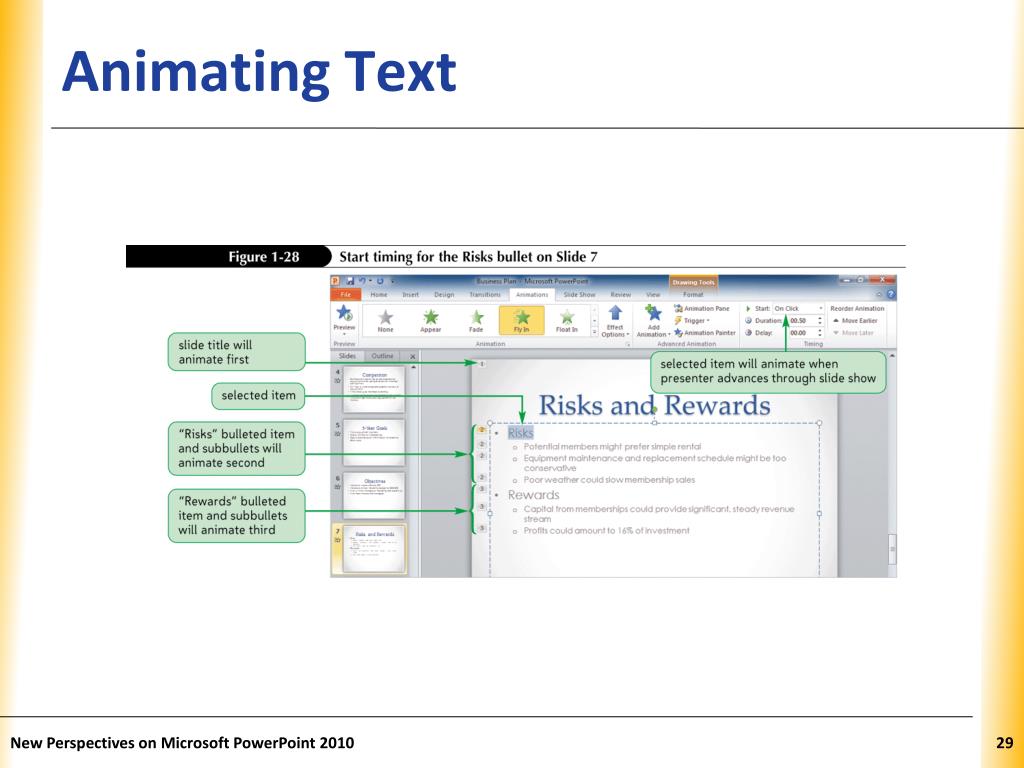1024x768 pixels.
Task: Switch to the Design ribbon tab
Action: click(x=444, y=295)
